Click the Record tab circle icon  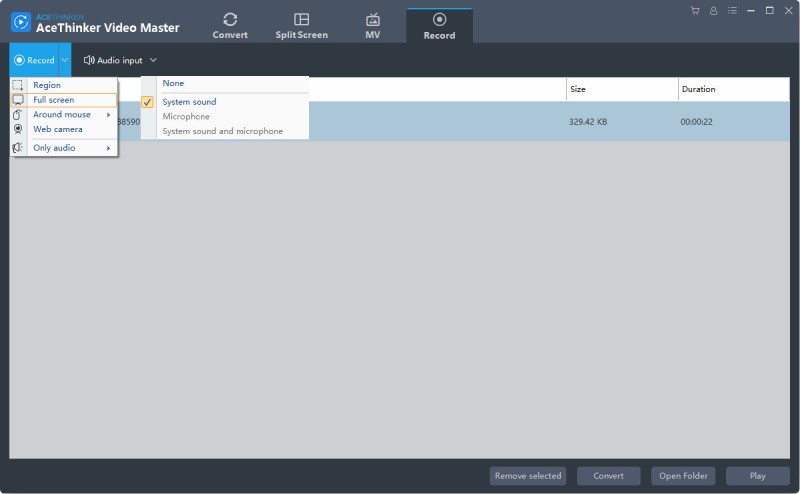point(439,19)
